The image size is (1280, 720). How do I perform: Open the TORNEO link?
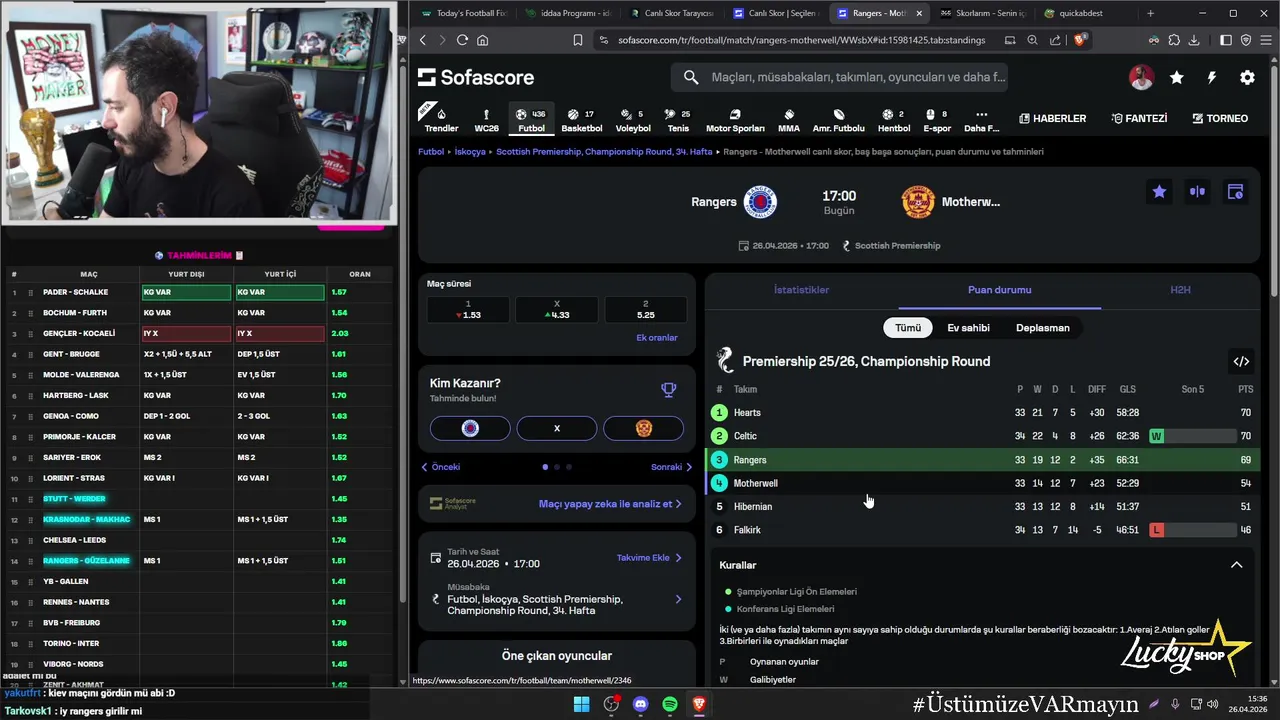click(x=1220, y=118)
